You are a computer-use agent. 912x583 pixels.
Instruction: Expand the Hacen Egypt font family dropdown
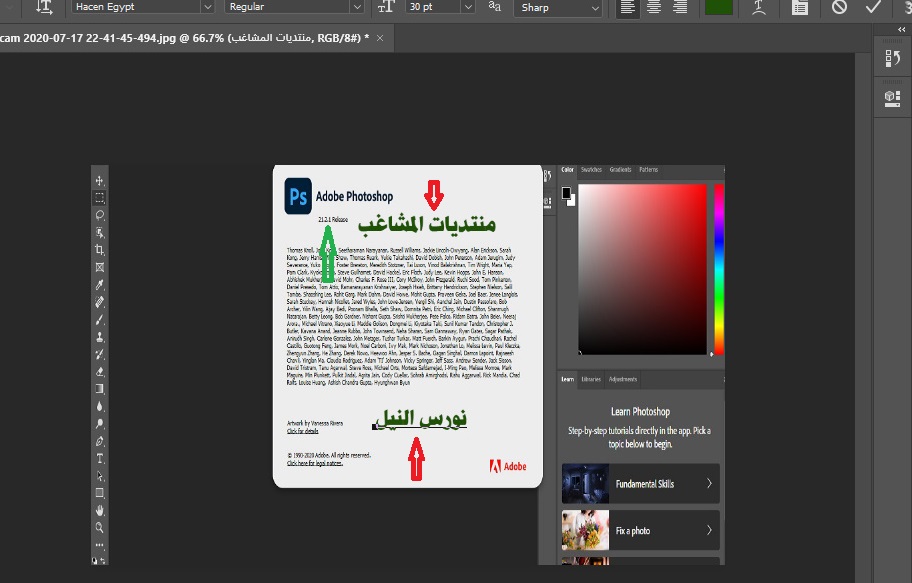tap(207, 7)
